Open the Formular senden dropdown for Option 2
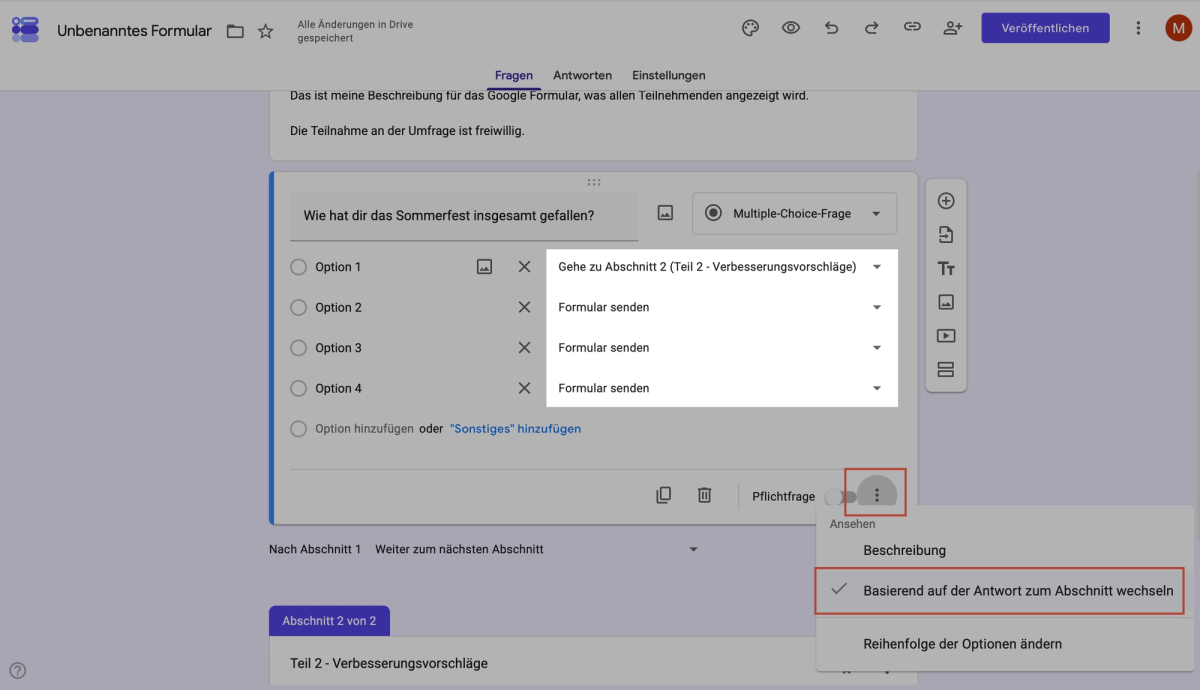Image resolution: width=1200 pixels, height=690 pixels. click(721, 307)
